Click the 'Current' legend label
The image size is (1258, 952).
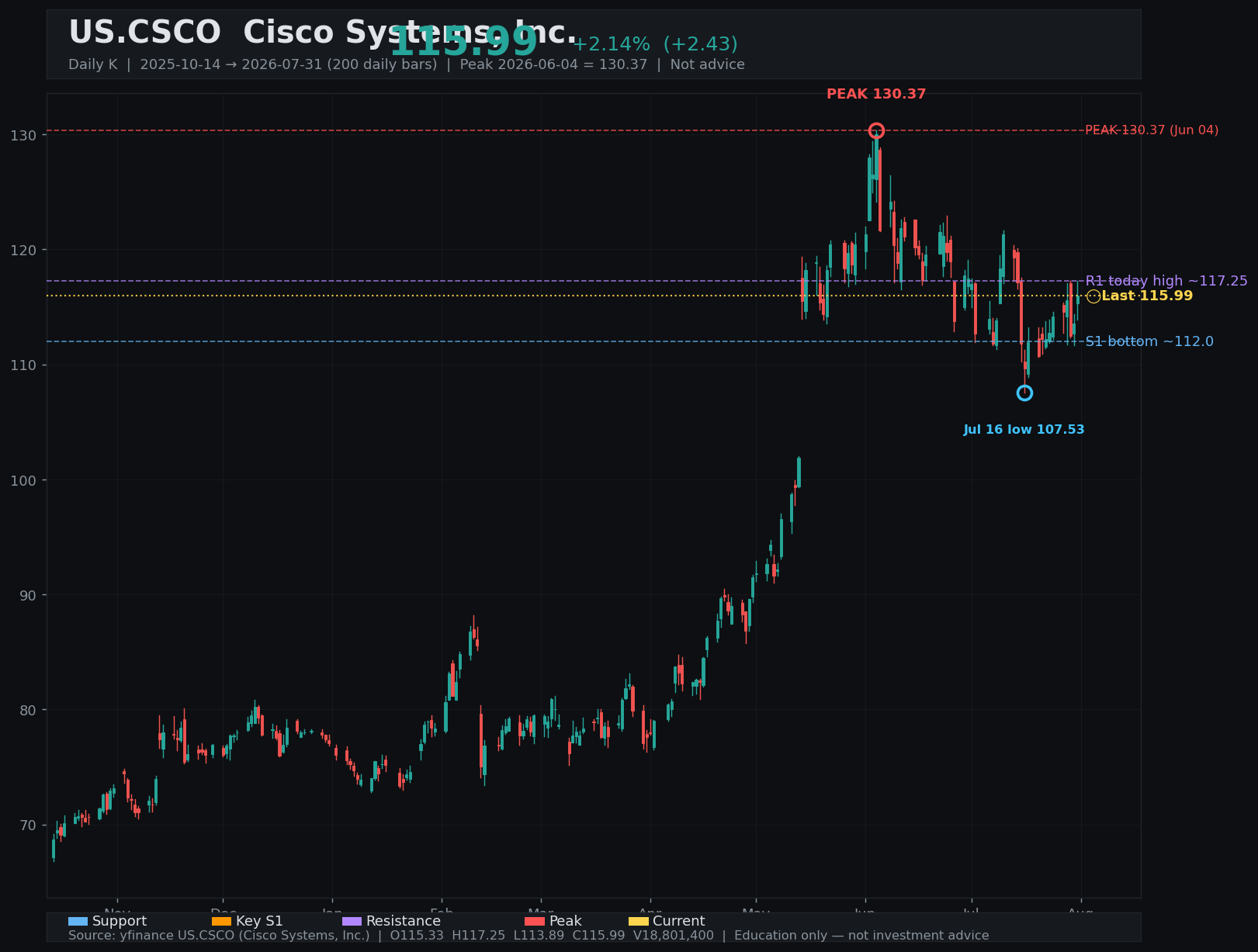pyautogui.click(x=679, y=922)
